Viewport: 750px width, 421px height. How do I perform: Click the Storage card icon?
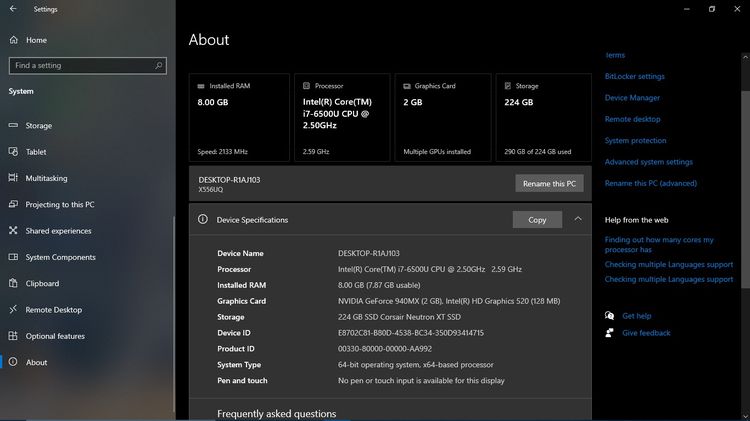pos(507,86)
